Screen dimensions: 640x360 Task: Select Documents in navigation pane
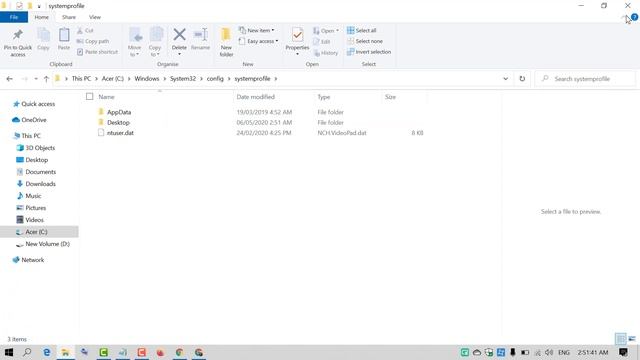pos(40,172)
